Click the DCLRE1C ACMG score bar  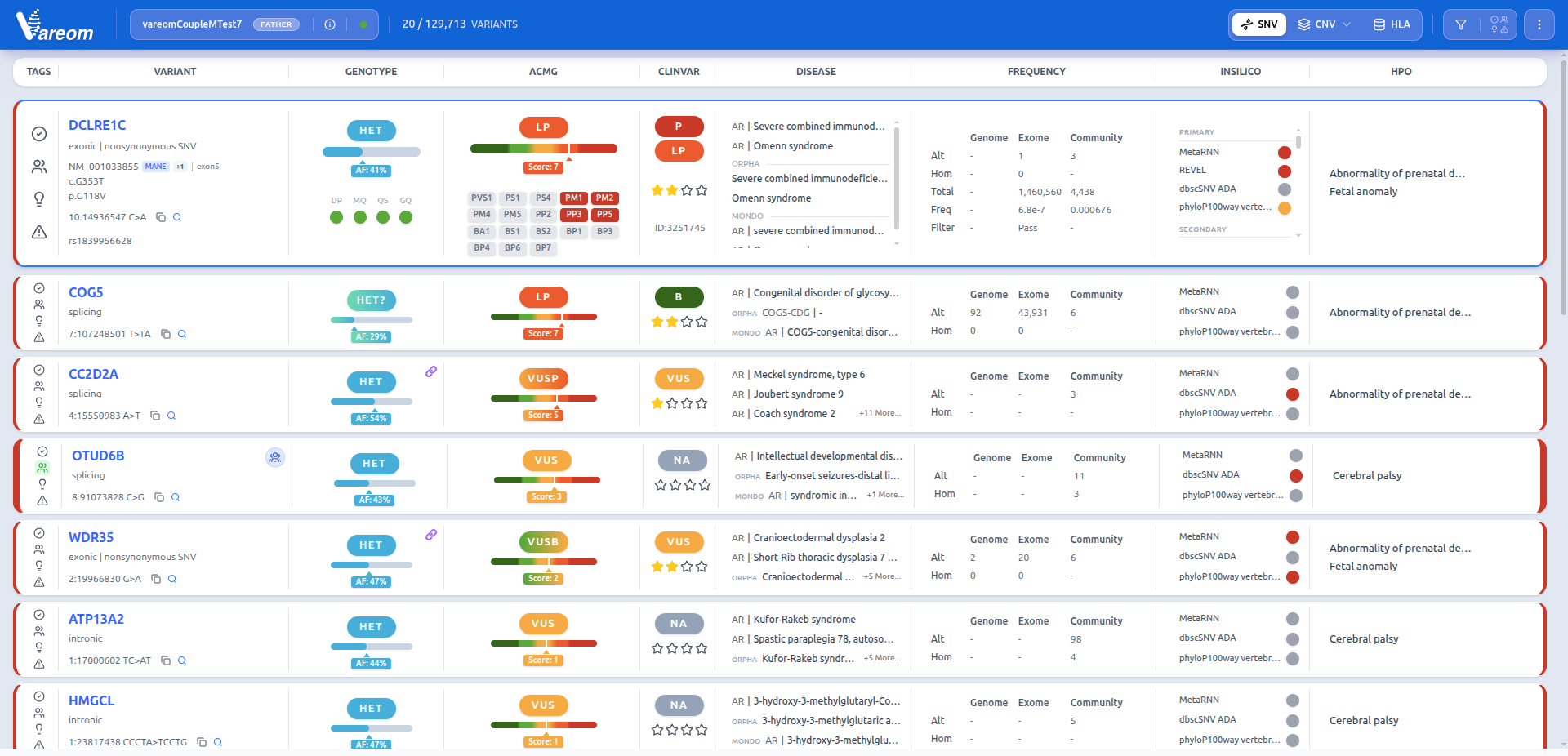coord(543,149)
